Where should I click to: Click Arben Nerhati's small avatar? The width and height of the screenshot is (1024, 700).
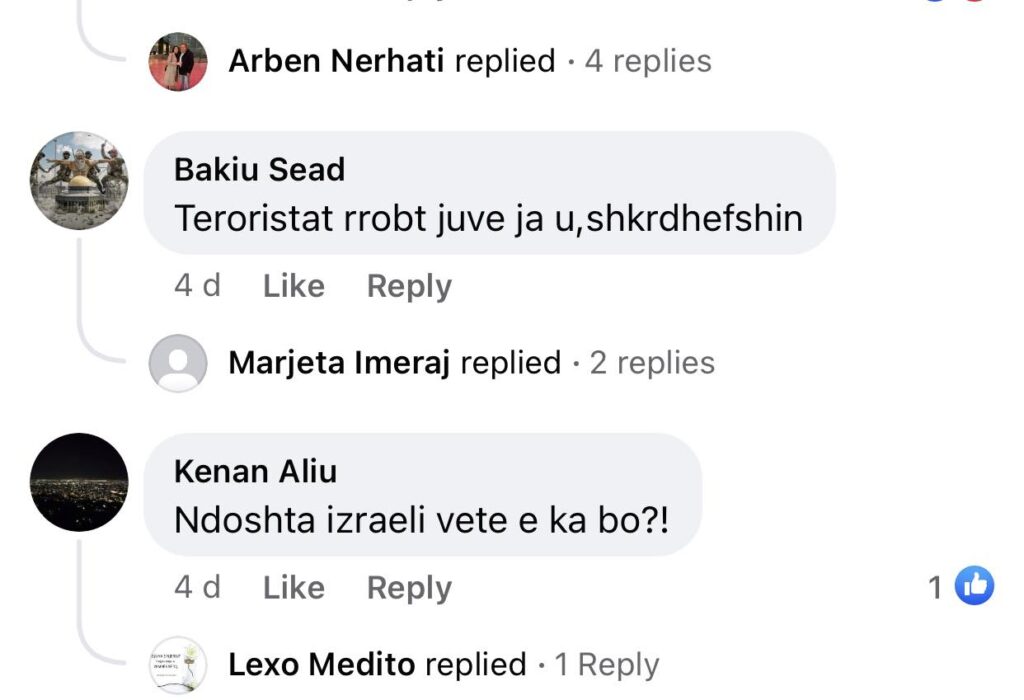(x=178, y=61)
